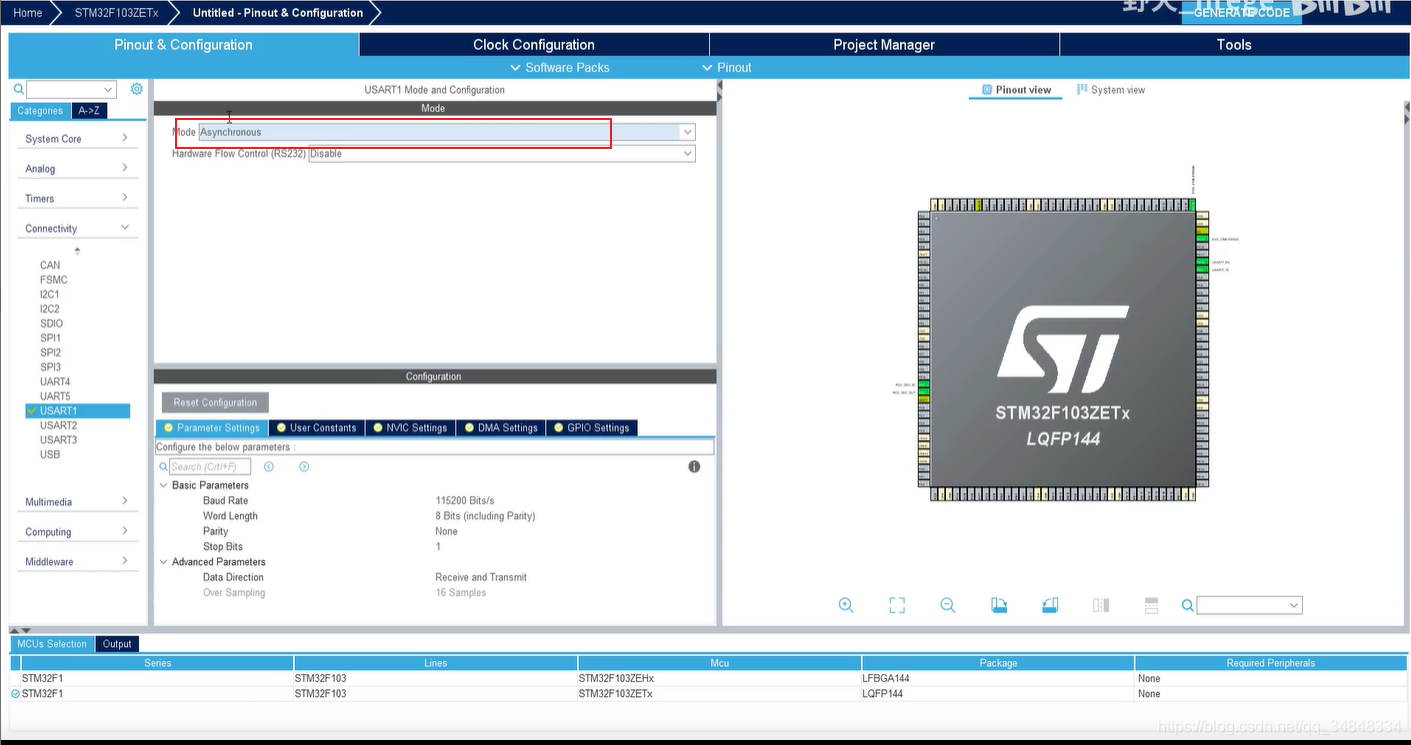Switch to Project Manager tab
The height and width of the screenshot is (745, 1411).
click(884, 45)
